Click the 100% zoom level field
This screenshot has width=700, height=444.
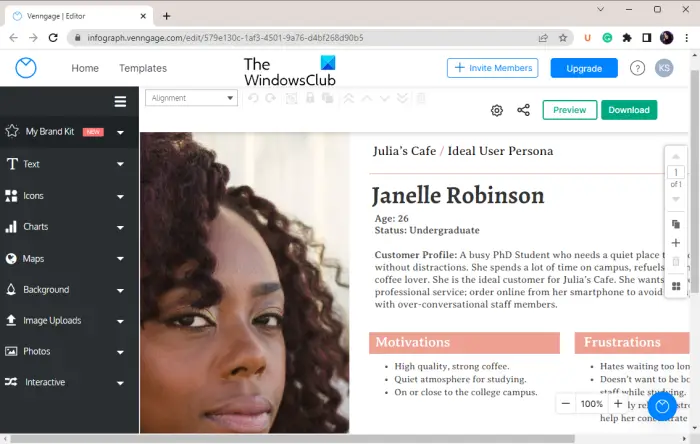(592, 404)
